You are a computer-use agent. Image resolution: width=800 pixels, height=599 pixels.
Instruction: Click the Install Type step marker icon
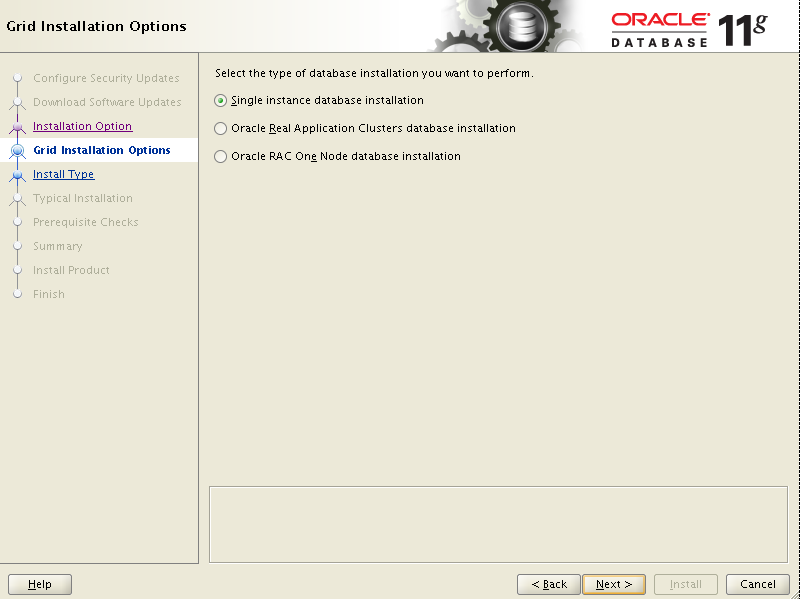[17, 174]
